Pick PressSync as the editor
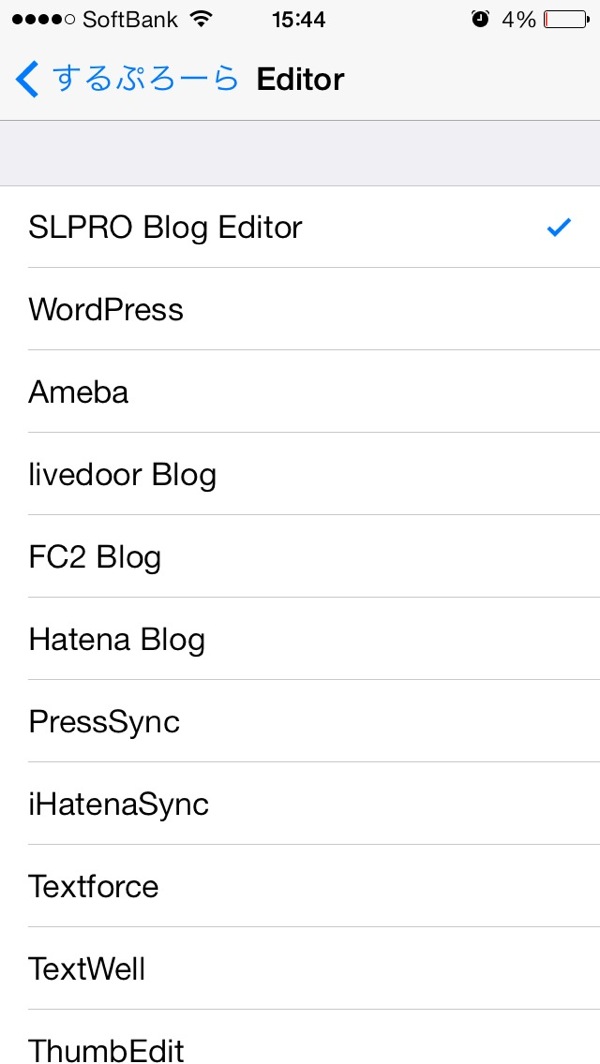Viewport: 600px width, 1064px height. 300,721
